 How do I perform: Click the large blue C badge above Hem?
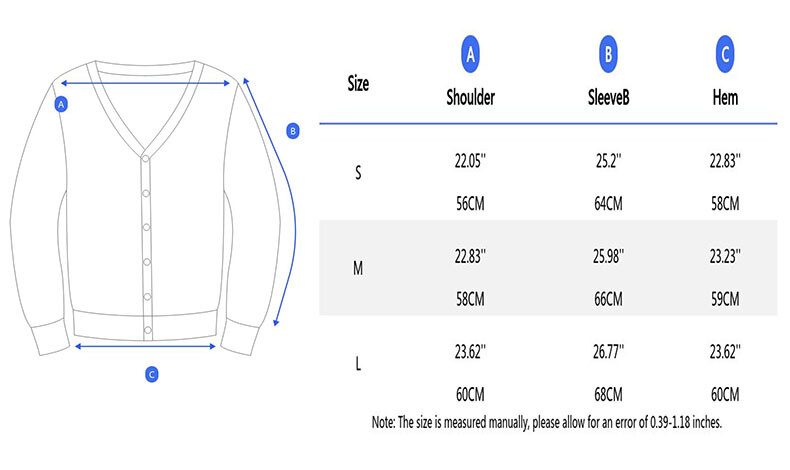click(726, 54)
